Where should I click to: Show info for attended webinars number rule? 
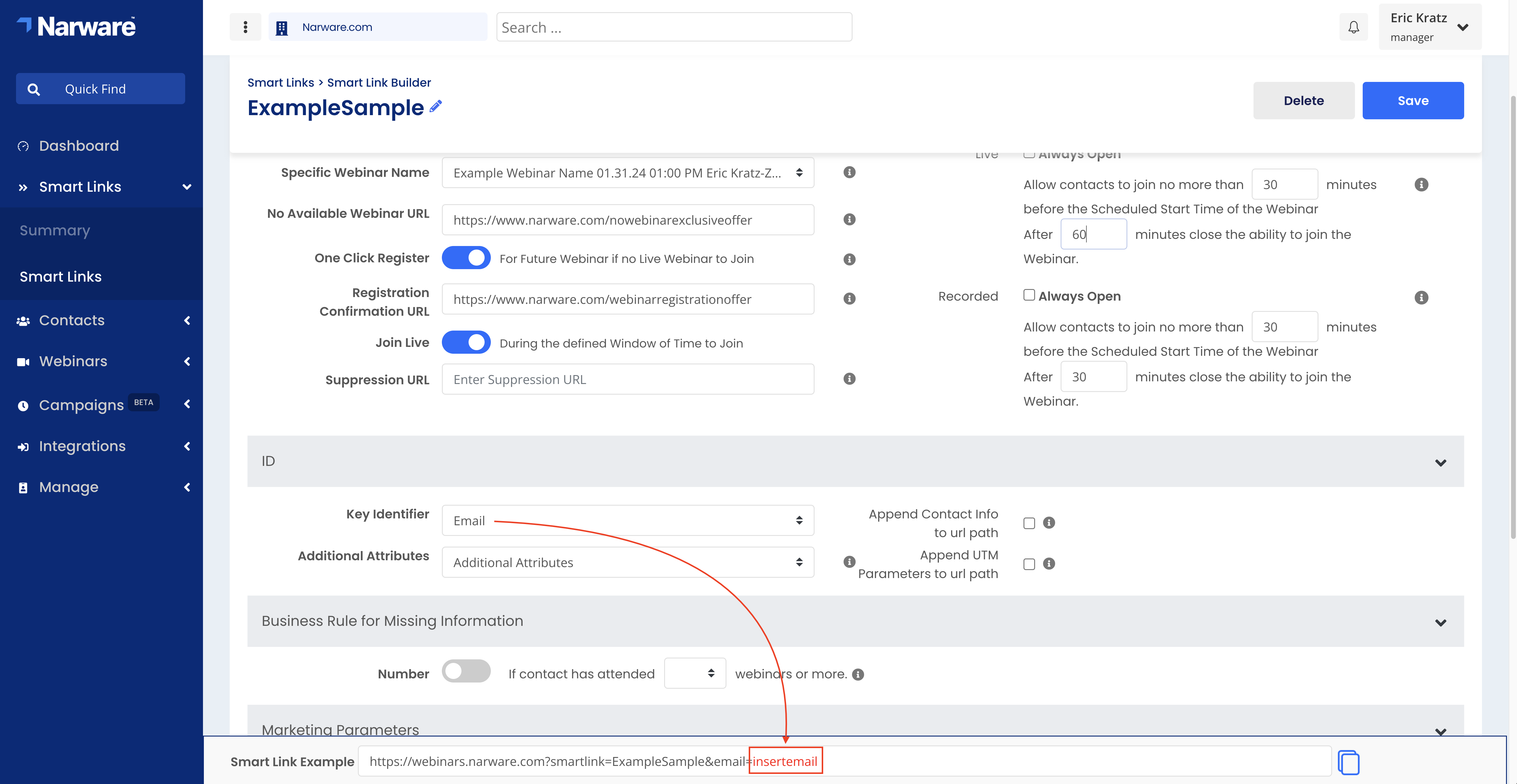tap(858, 675)
